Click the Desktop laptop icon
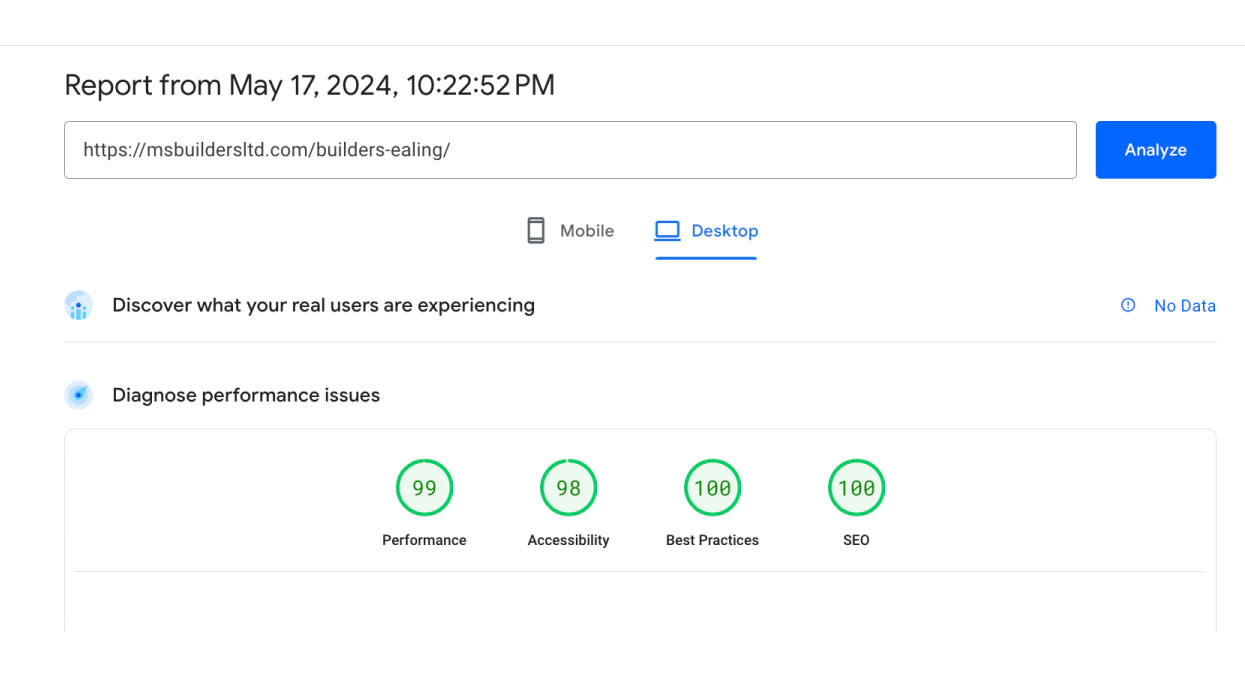Viewport: 1245px width, 680px height. tap(667, 231)
